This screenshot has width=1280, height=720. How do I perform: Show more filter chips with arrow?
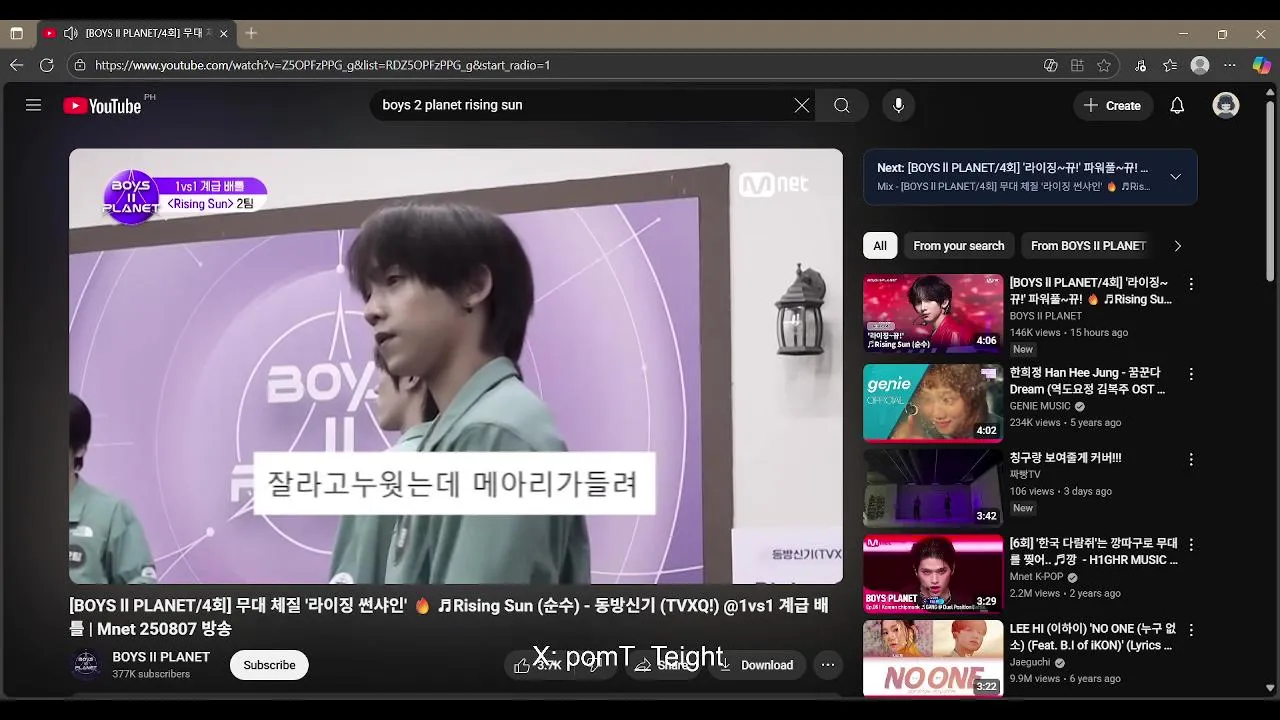point(1177,246)
